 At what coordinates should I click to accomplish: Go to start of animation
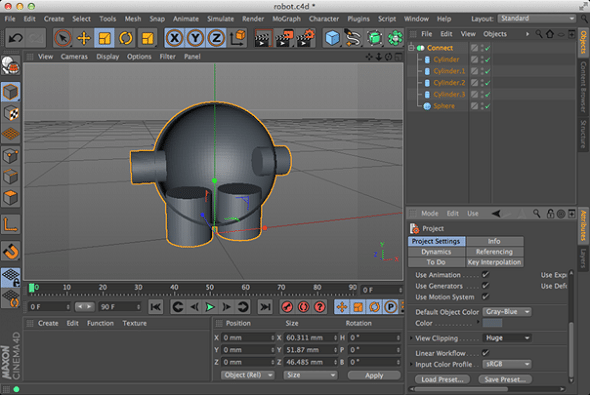(x=155, y=307)
